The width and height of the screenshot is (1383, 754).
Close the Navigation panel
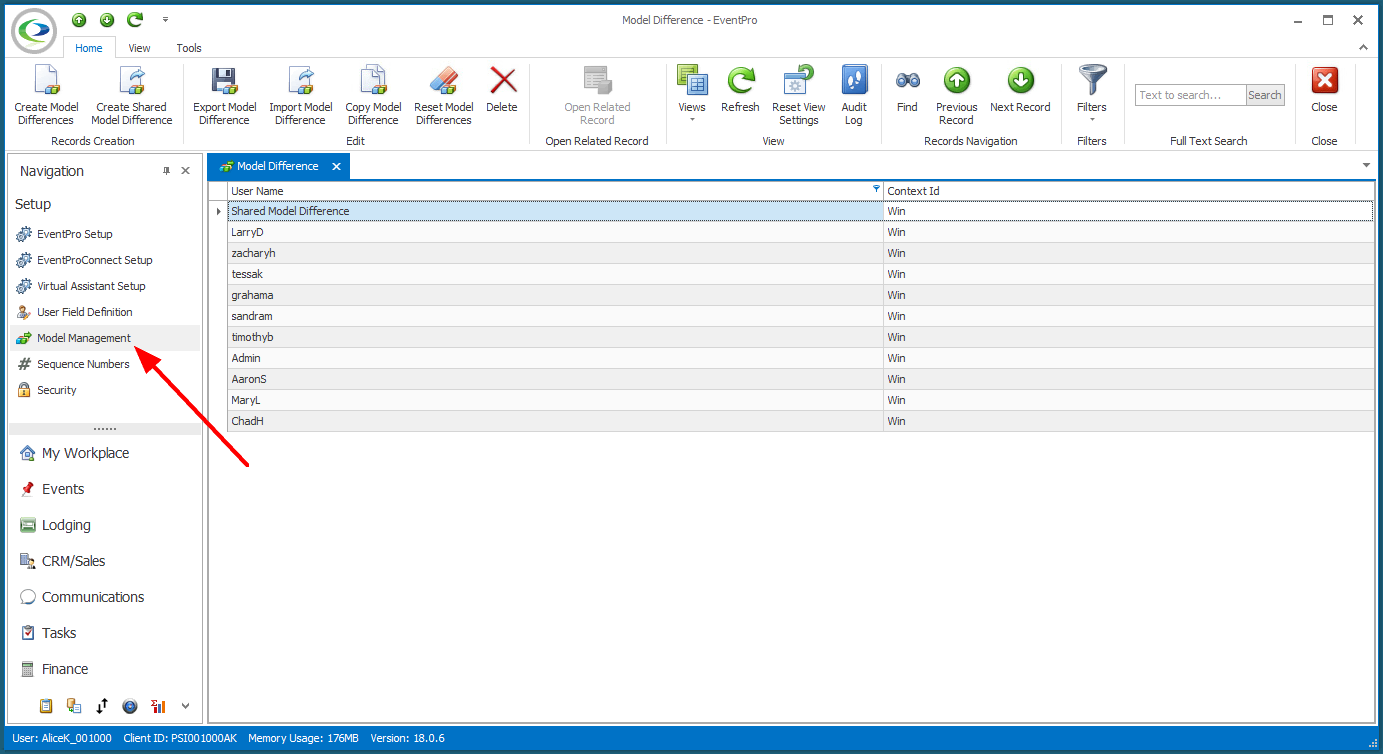(x=185, y=171)
